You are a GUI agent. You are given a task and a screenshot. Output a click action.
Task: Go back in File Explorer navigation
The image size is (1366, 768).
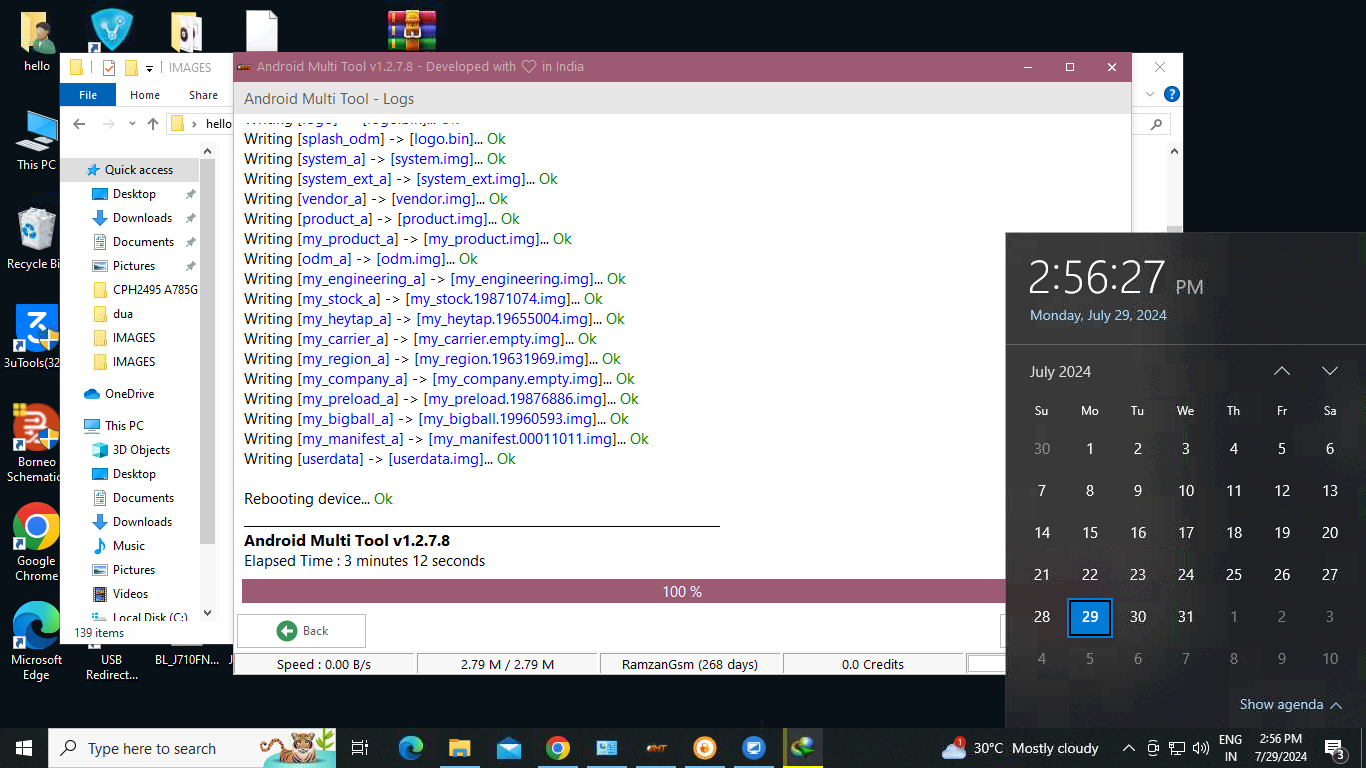pyautogui.click(x=80, y=124)
